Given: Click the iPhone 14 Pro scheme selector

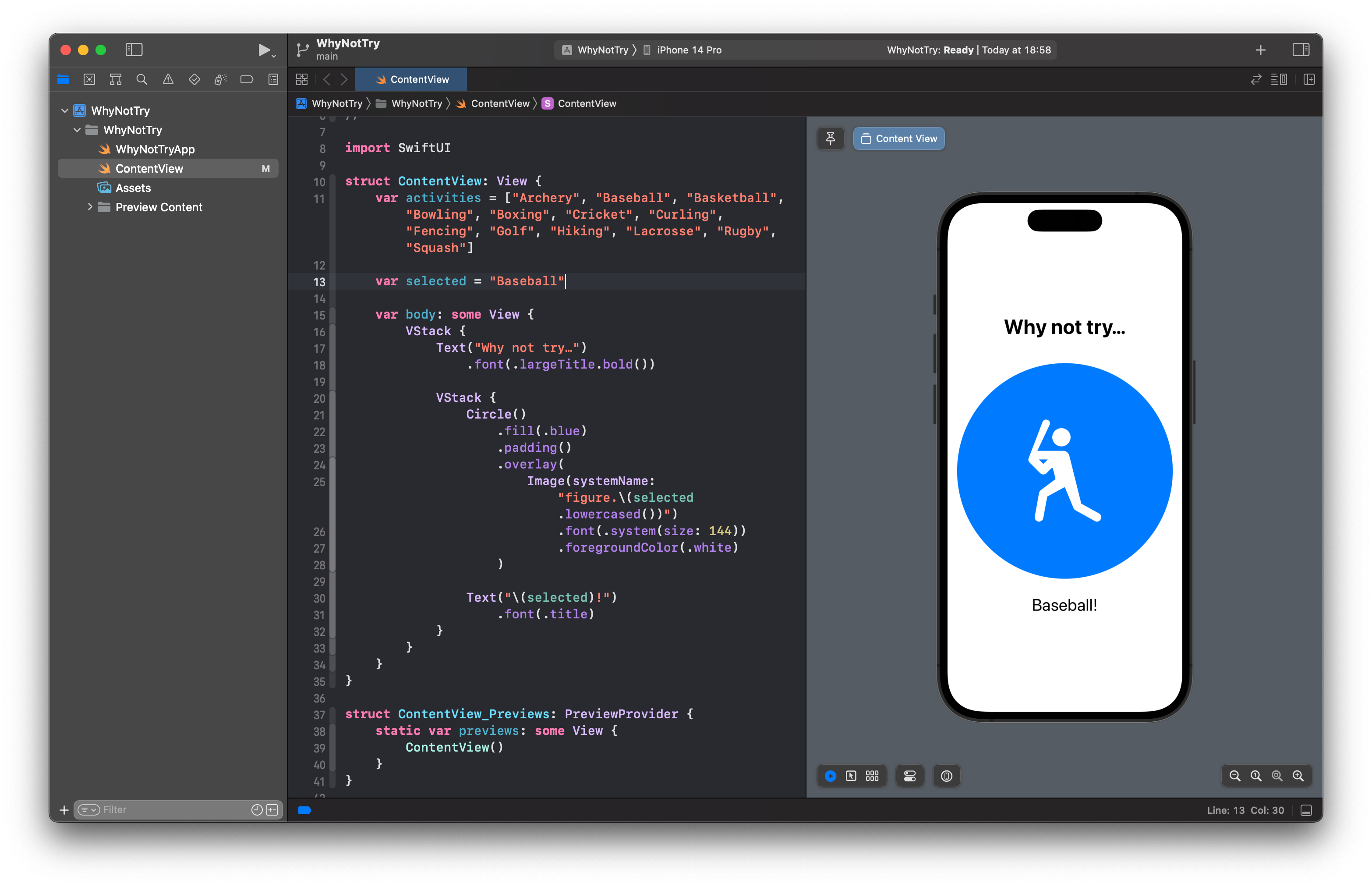Looking at the screenshot, I should click(691, 48).
